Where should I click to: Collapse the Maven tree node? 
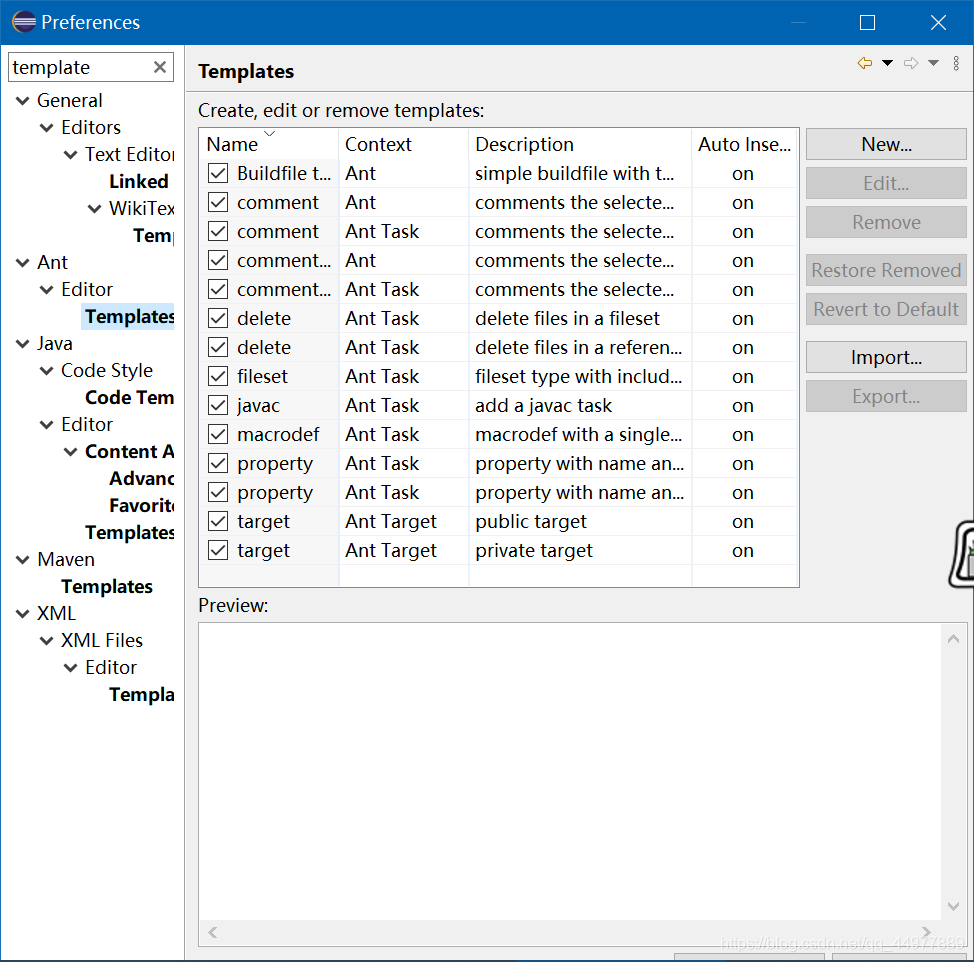[22, 560]
